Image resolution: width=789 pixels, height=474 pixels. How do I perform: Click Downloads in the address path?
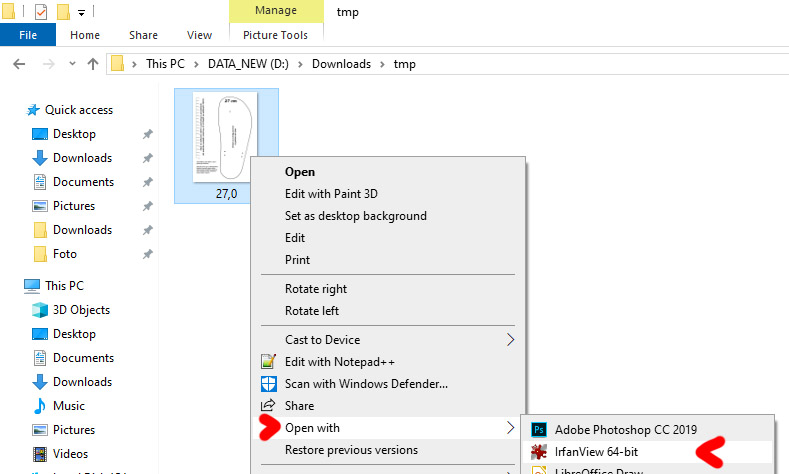coord(341,64)
